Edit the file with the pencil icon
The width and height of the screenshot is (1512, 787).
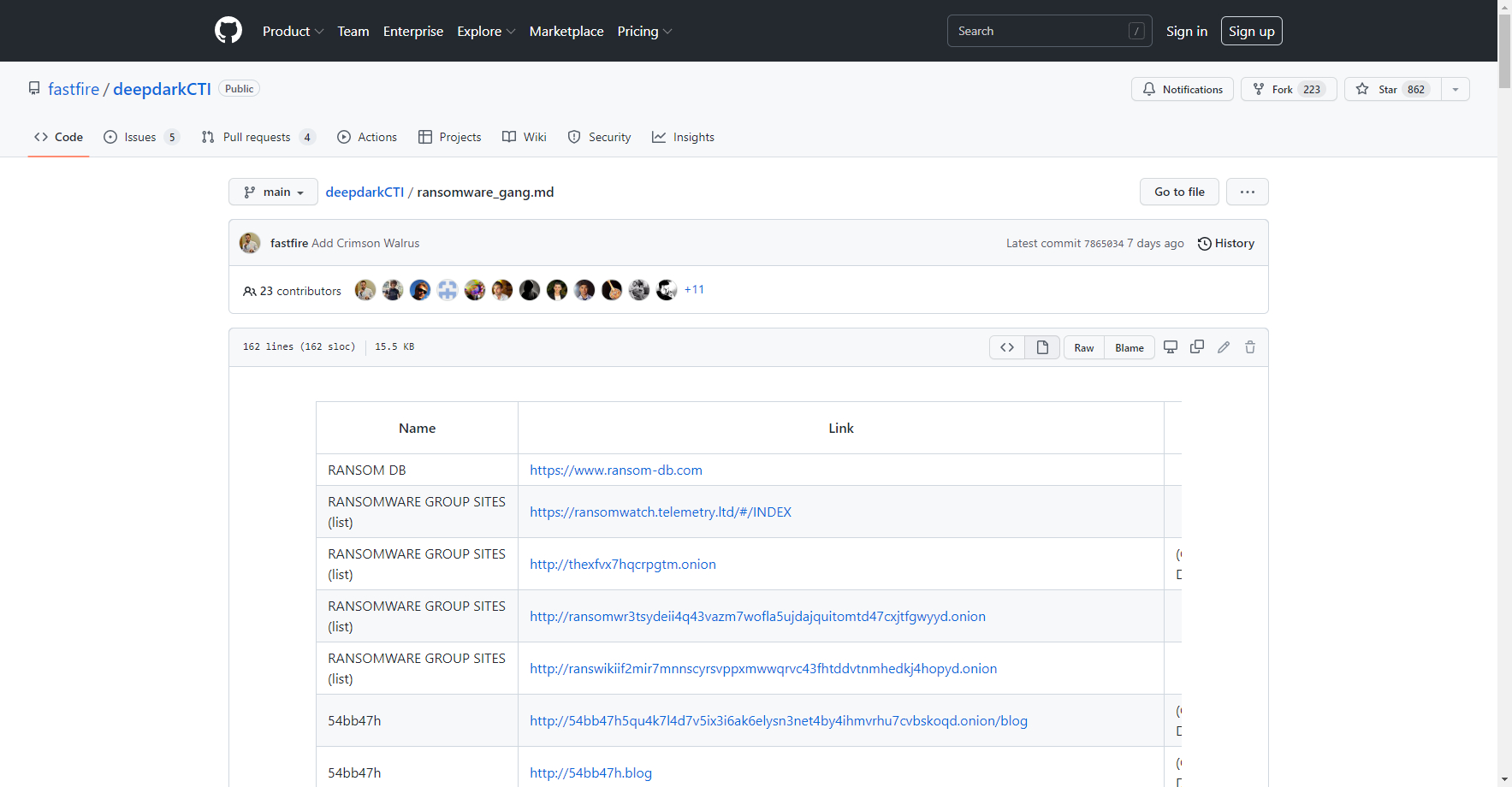pos(1223,346)
